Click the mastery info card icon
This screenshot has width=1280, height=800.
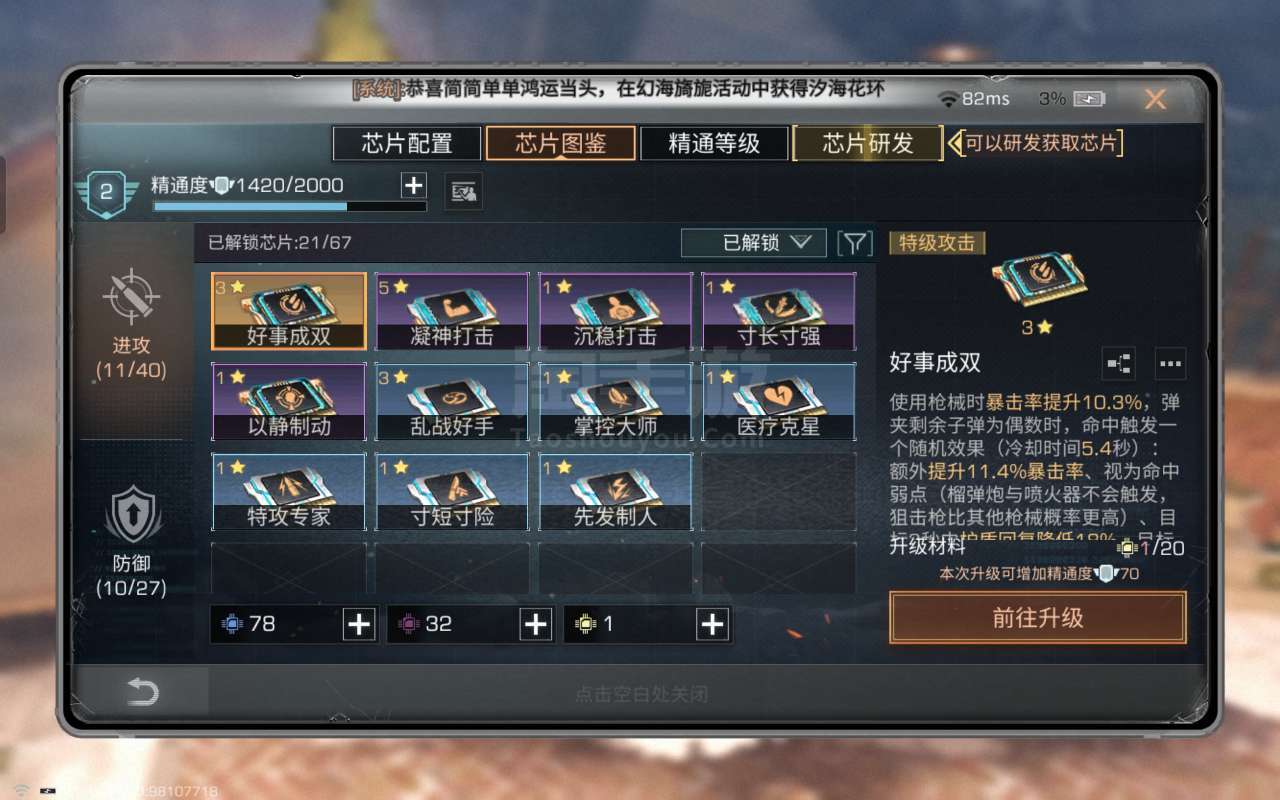pyautogui.click(x=463, y=191)
